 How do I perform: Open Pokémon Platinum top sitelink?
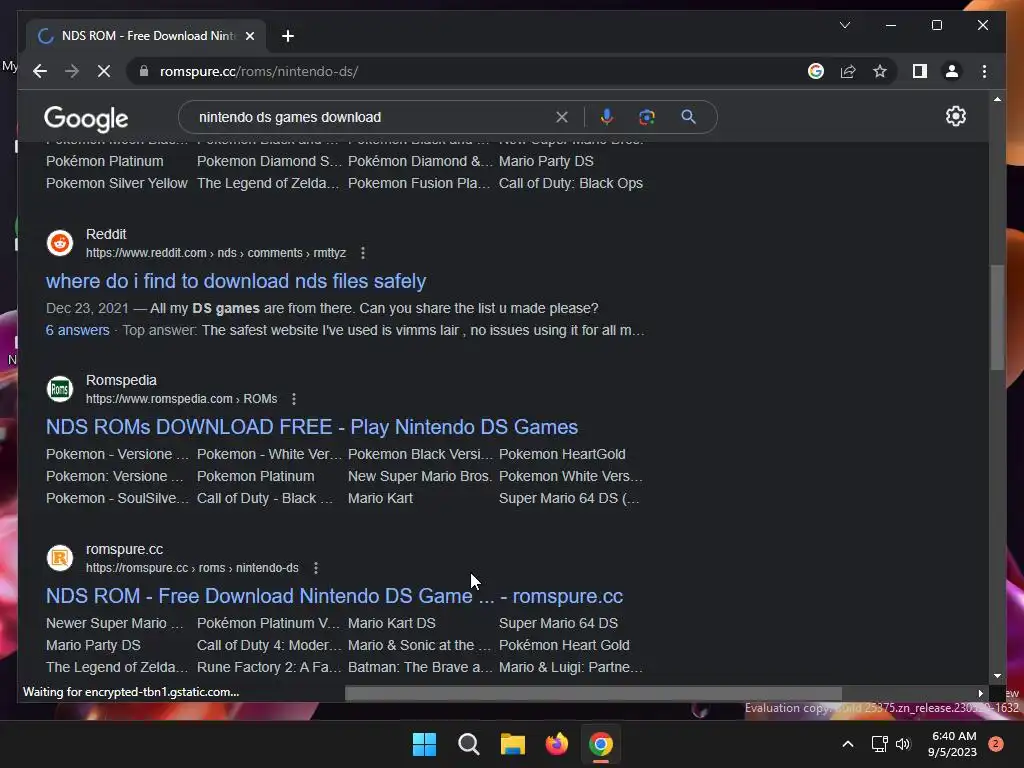point(104,161)
